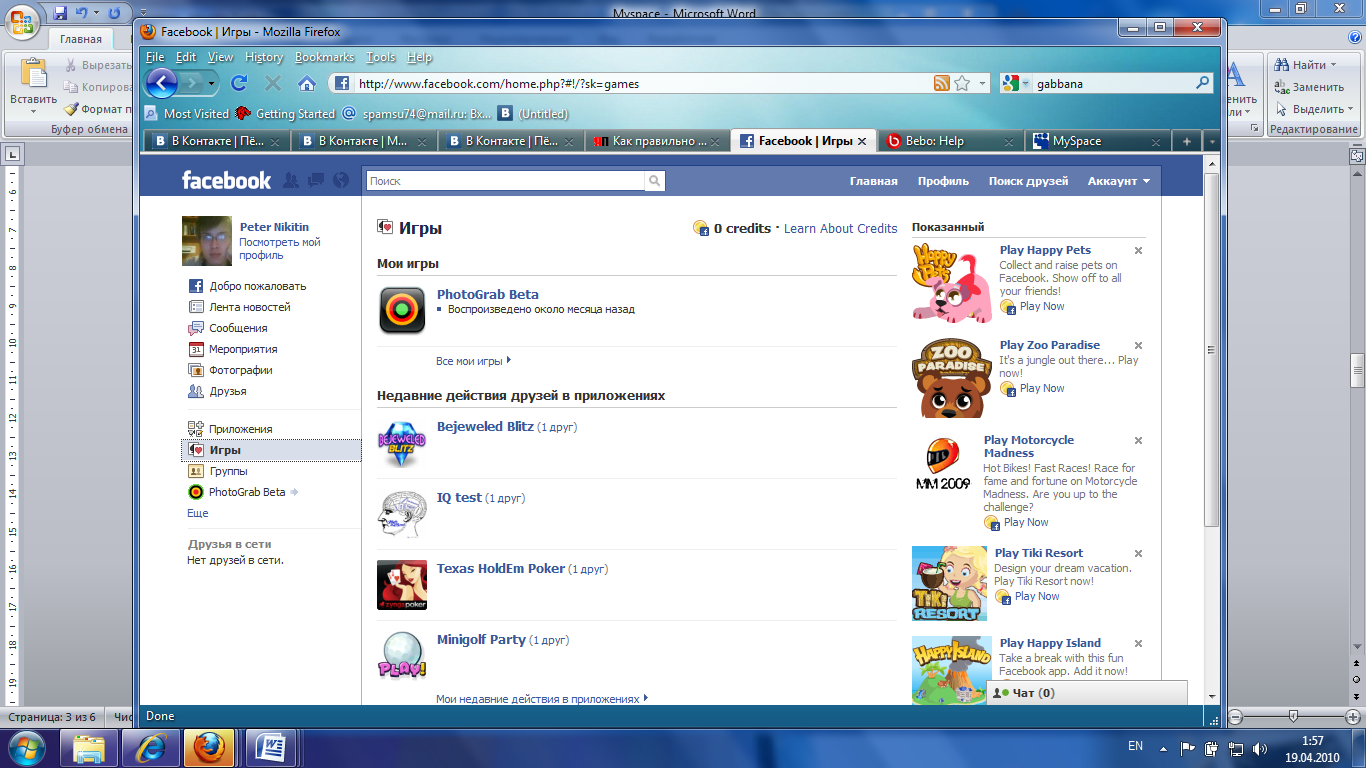Click Word zoom out minus button
1366x768 pixels.
click(x=1235, y=716)
